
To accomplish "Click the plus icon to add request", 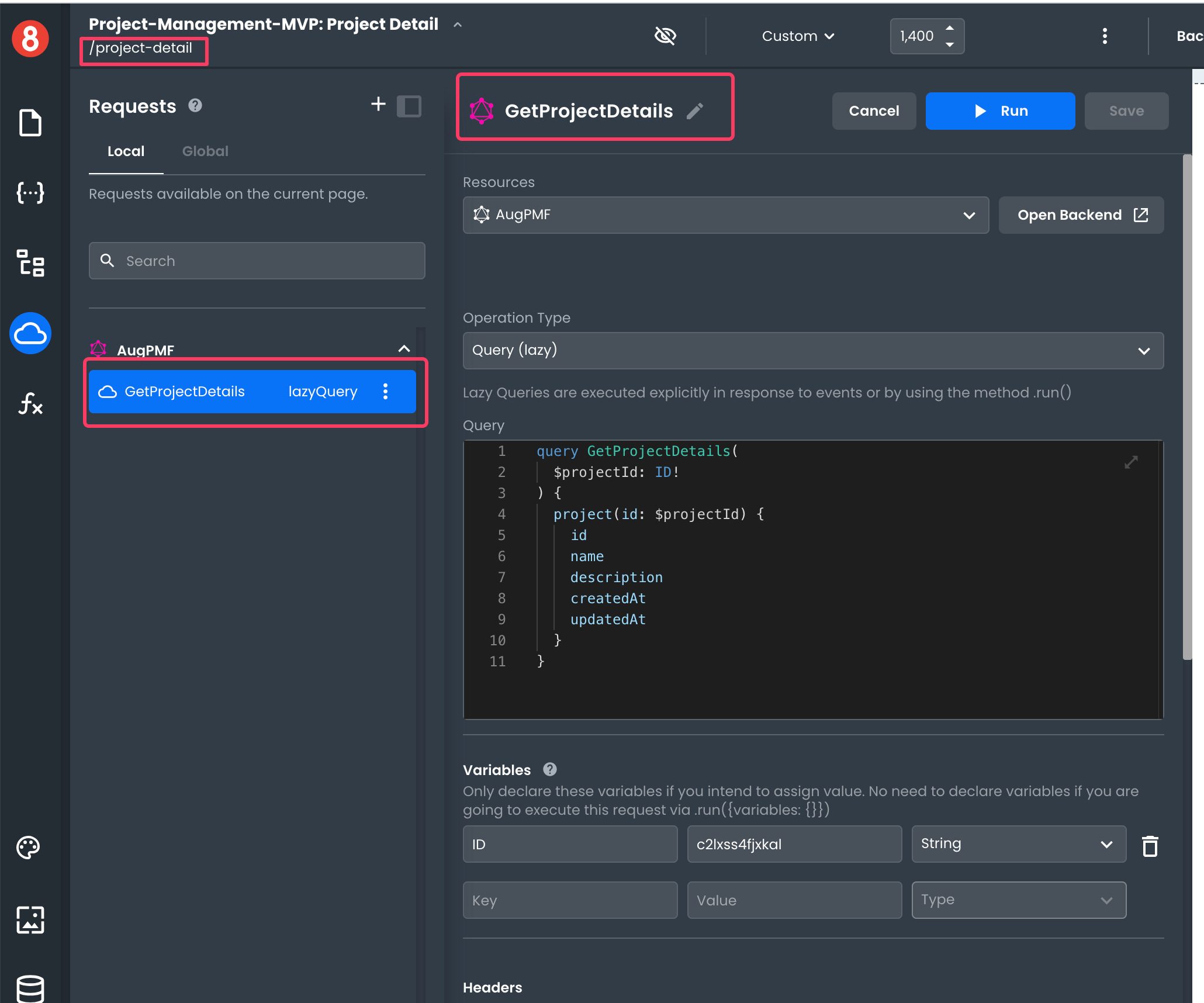I will 378,105.
